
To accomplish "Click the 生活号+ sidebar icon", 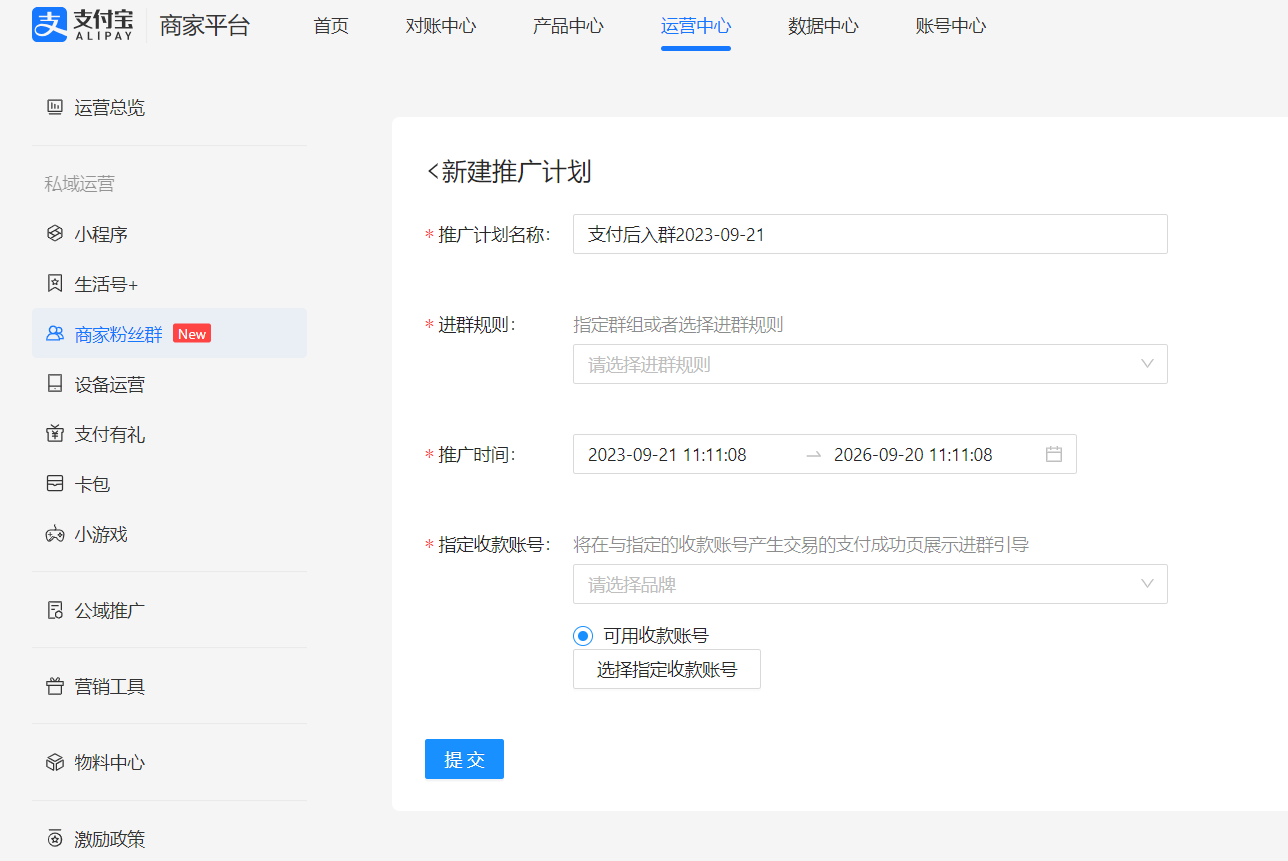I will (x=55, y=284).
